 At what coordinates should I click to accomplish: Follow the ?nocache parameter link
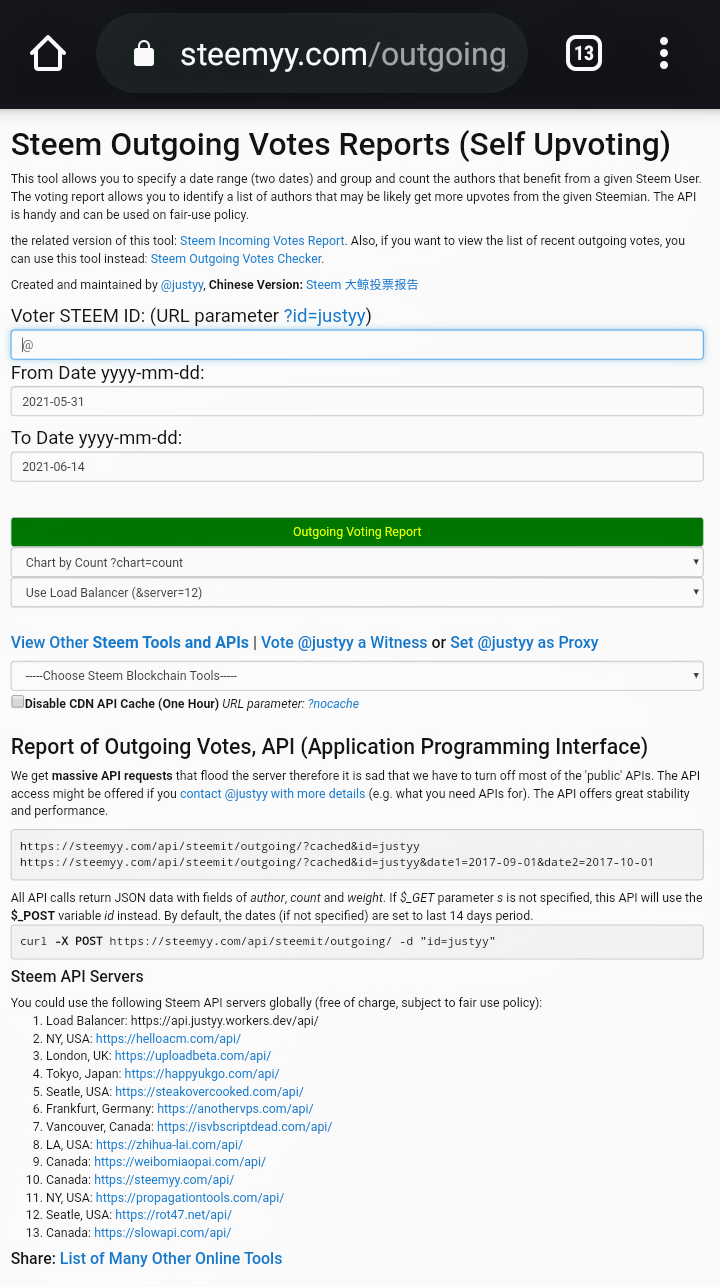[333, 704]
